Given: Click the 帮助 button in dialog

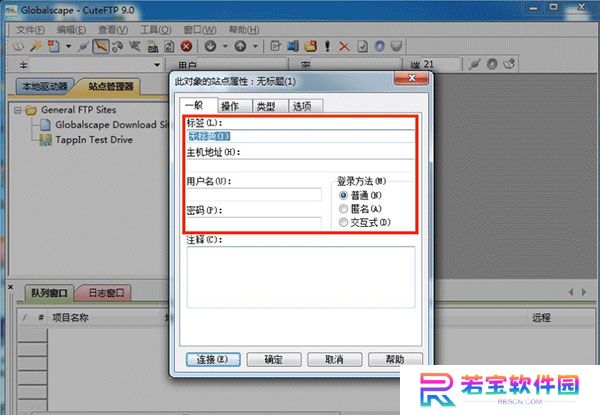Looking at the screenshot, I should click(395, 360).
